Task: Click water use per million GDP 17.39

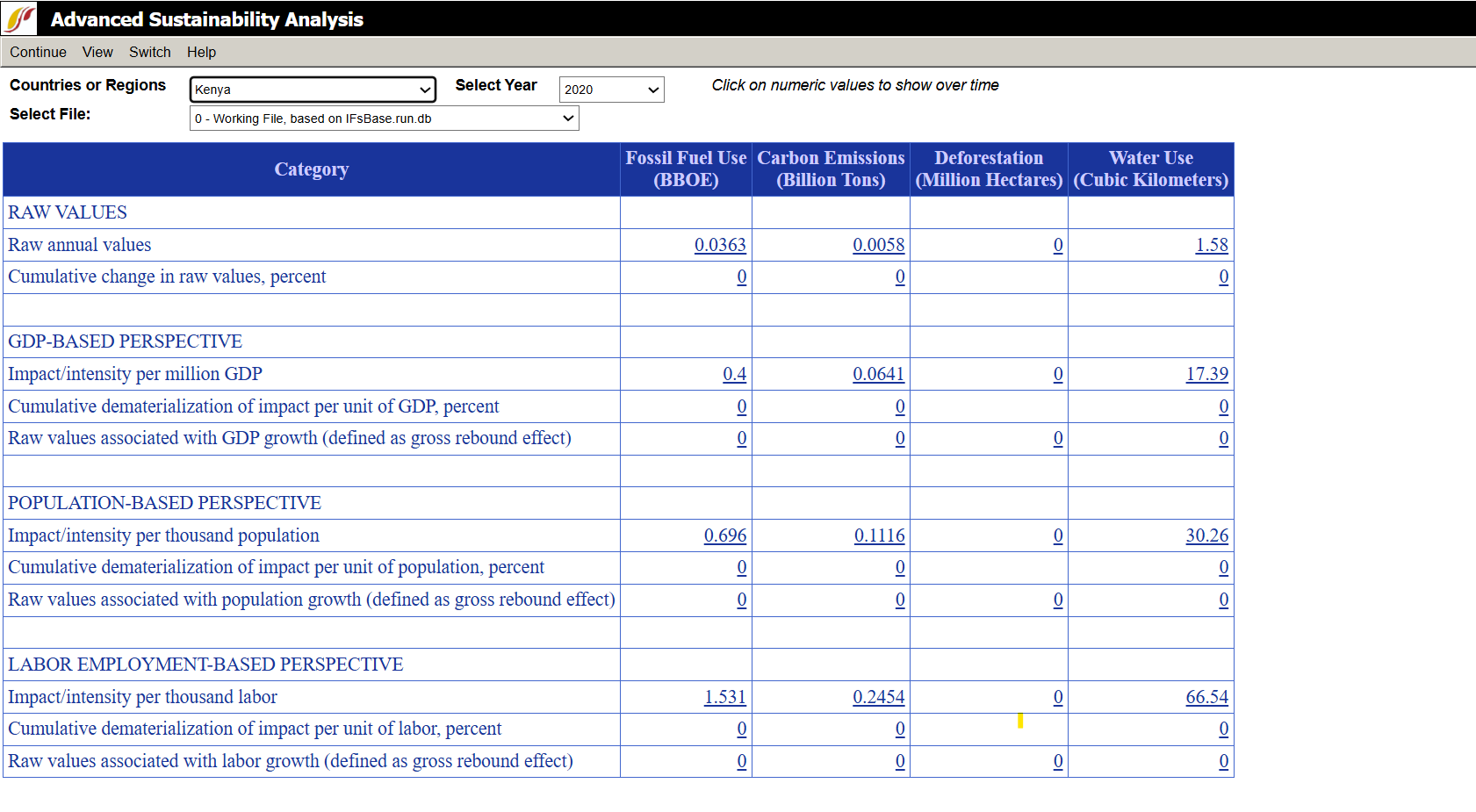Action: pos(1206,374)
